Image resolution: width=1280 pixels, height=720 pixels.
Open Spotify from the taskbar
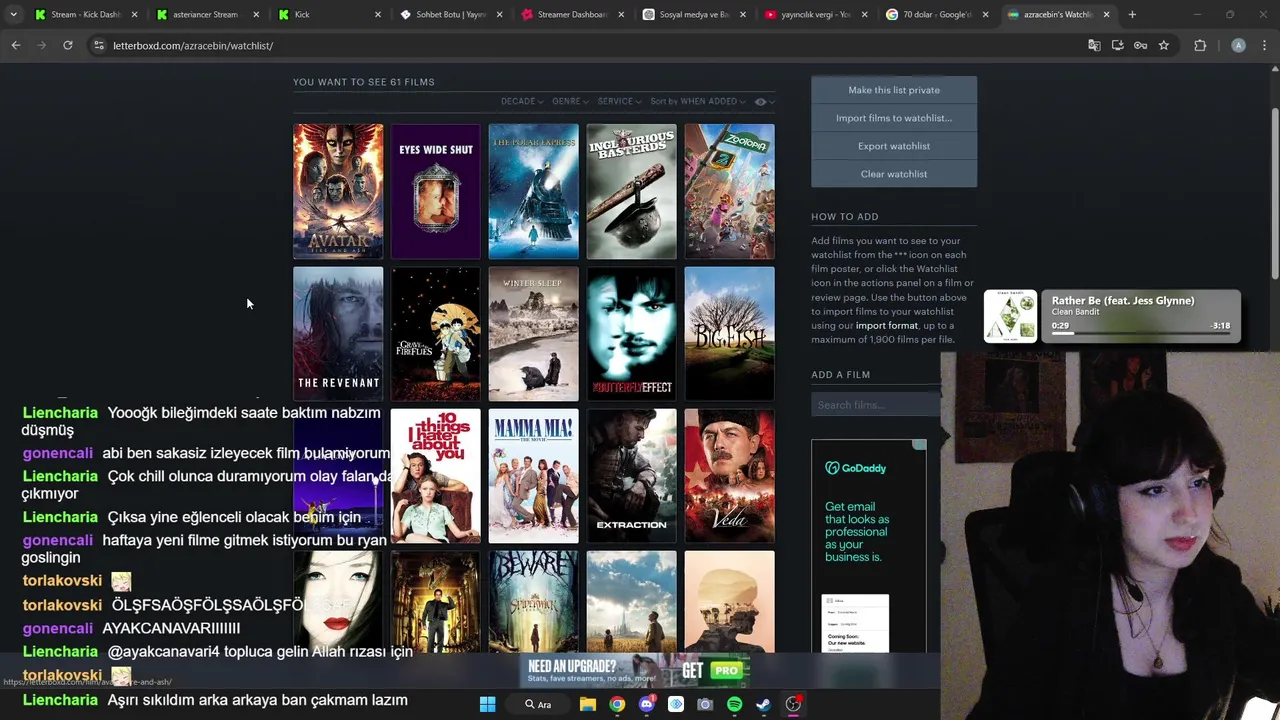pos(734,704)
